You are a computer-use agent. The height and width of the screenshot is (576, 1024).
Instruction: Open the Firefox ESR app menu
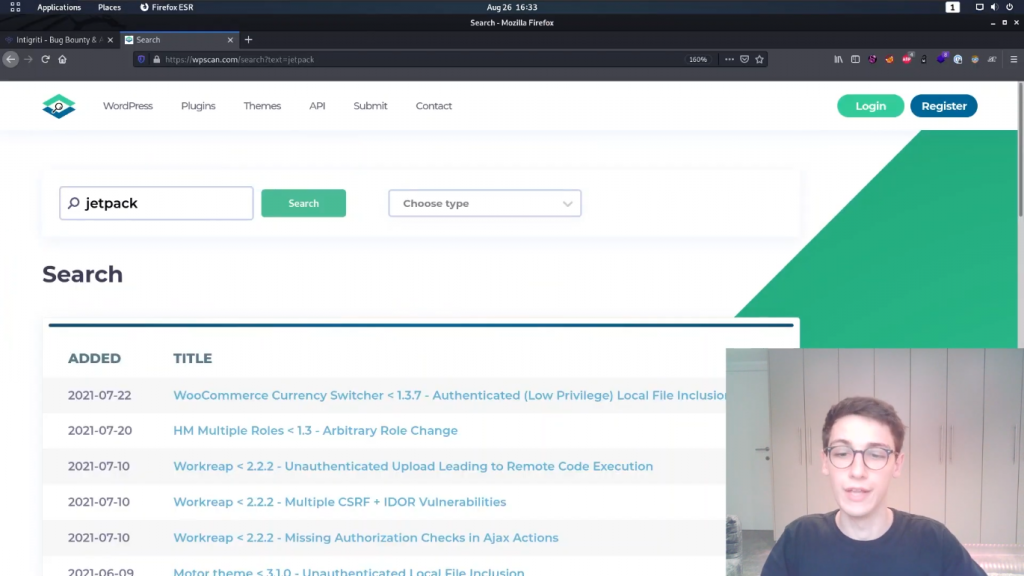[x=167, y=7]
